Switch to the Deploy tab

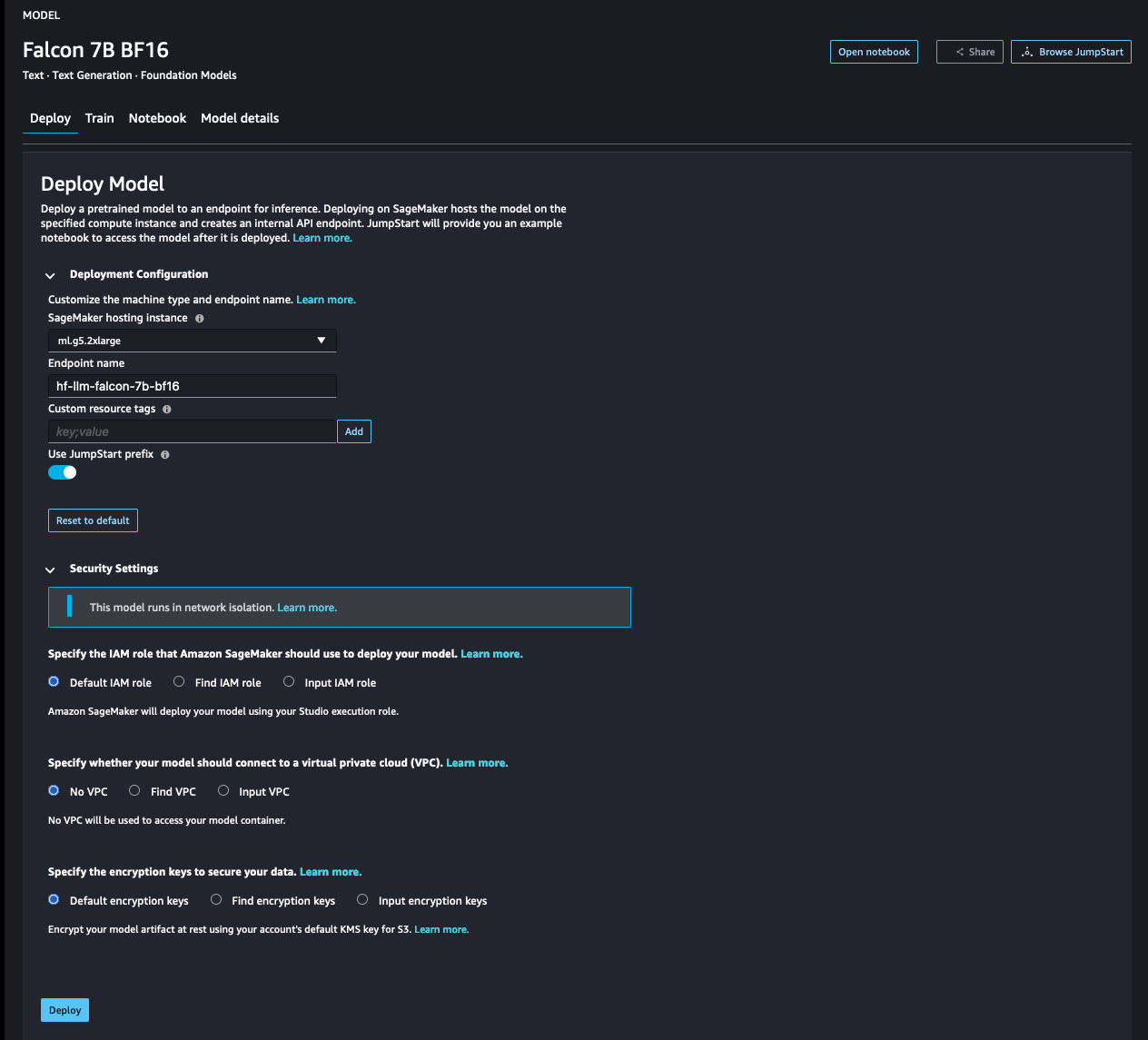pos(50,118)
